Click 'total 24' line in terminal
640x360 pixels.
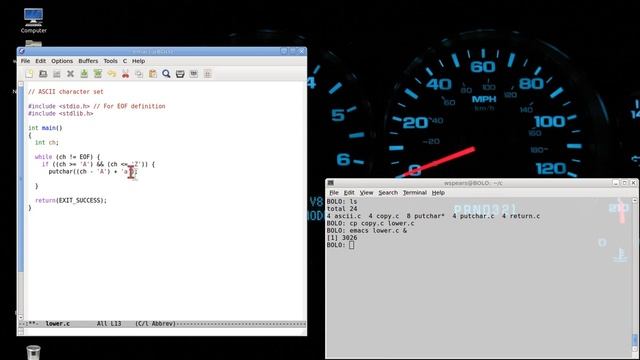pos(342,209)
